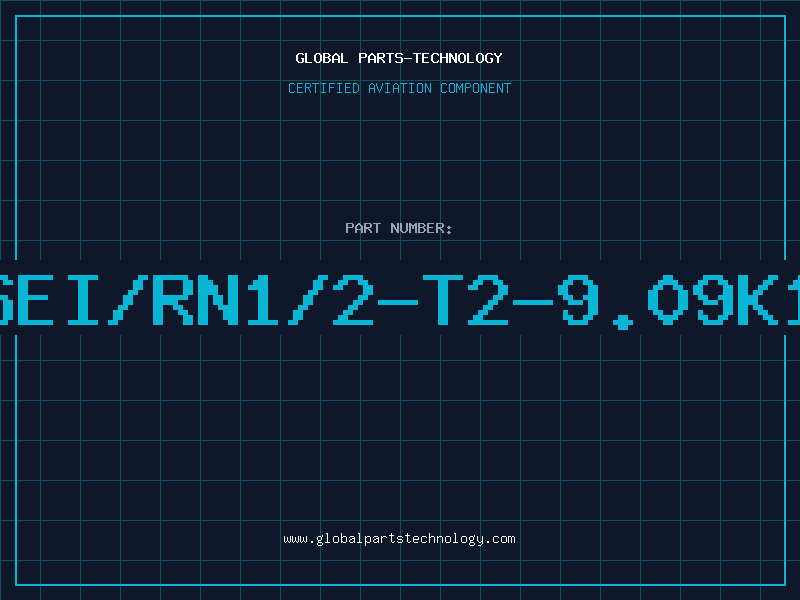This screenshot has width=800, height=600.
Task: Click the word GLOBAL in the header
Action: (x=321, y=58)
